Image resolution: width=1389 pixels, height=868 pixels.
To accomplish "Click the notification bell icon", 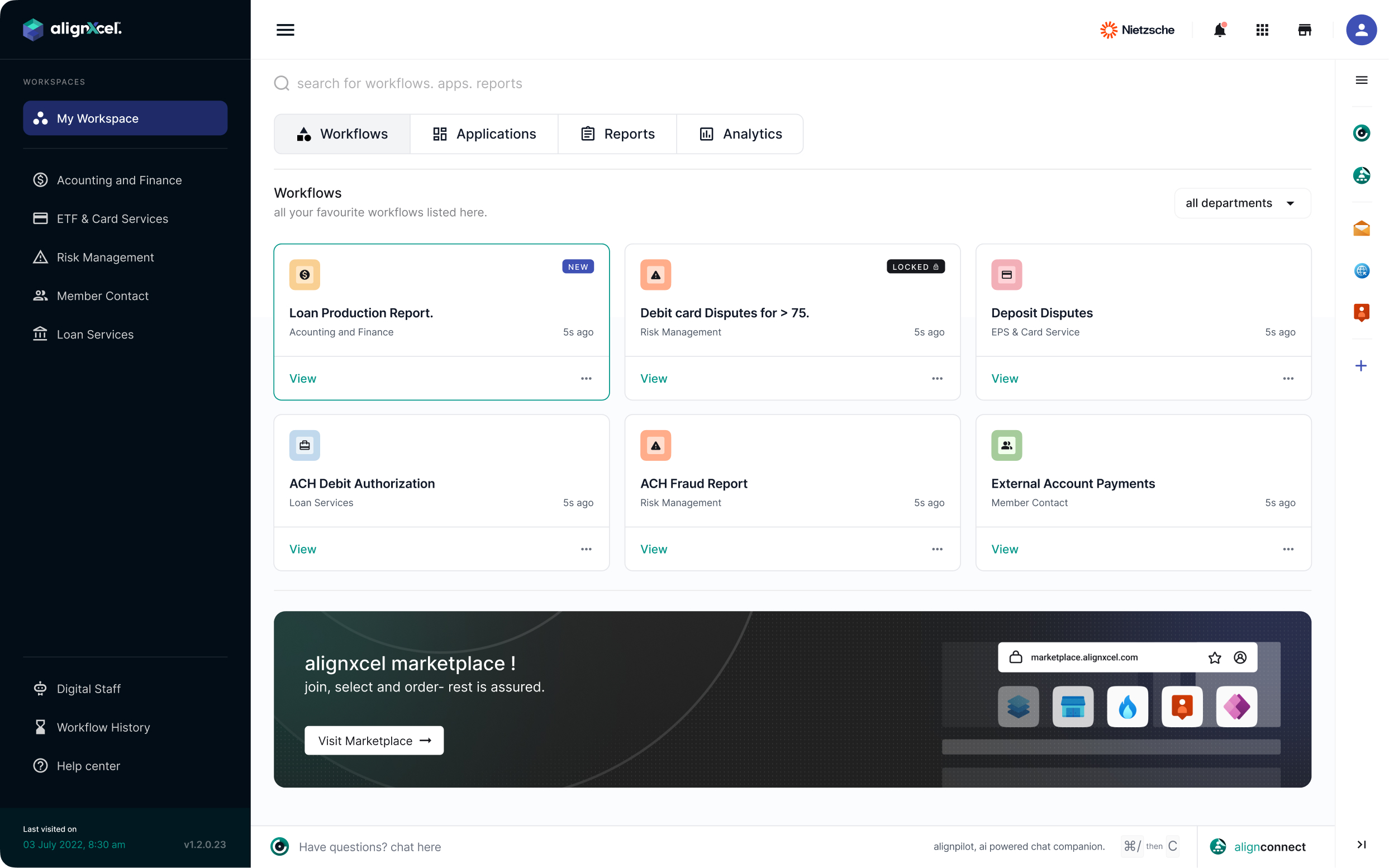I will (1220, 30).
